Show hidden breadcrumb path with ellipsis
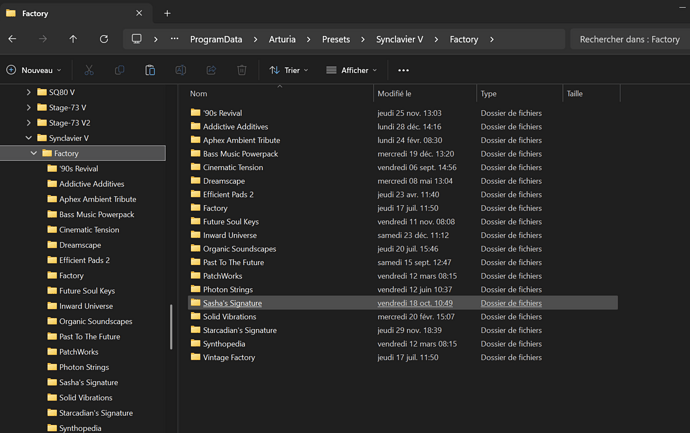Image resolution: width=690 pixels, height=433 pixels. pyautogui.click(x=175, y=39)
